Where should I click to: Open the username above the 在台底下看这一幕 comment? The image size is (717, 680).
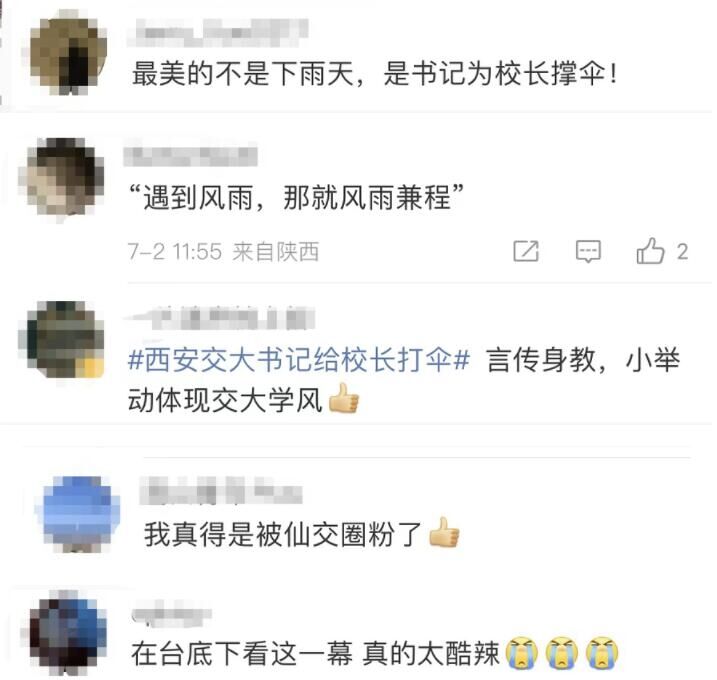pyautogui.click(x=171, y=616)
